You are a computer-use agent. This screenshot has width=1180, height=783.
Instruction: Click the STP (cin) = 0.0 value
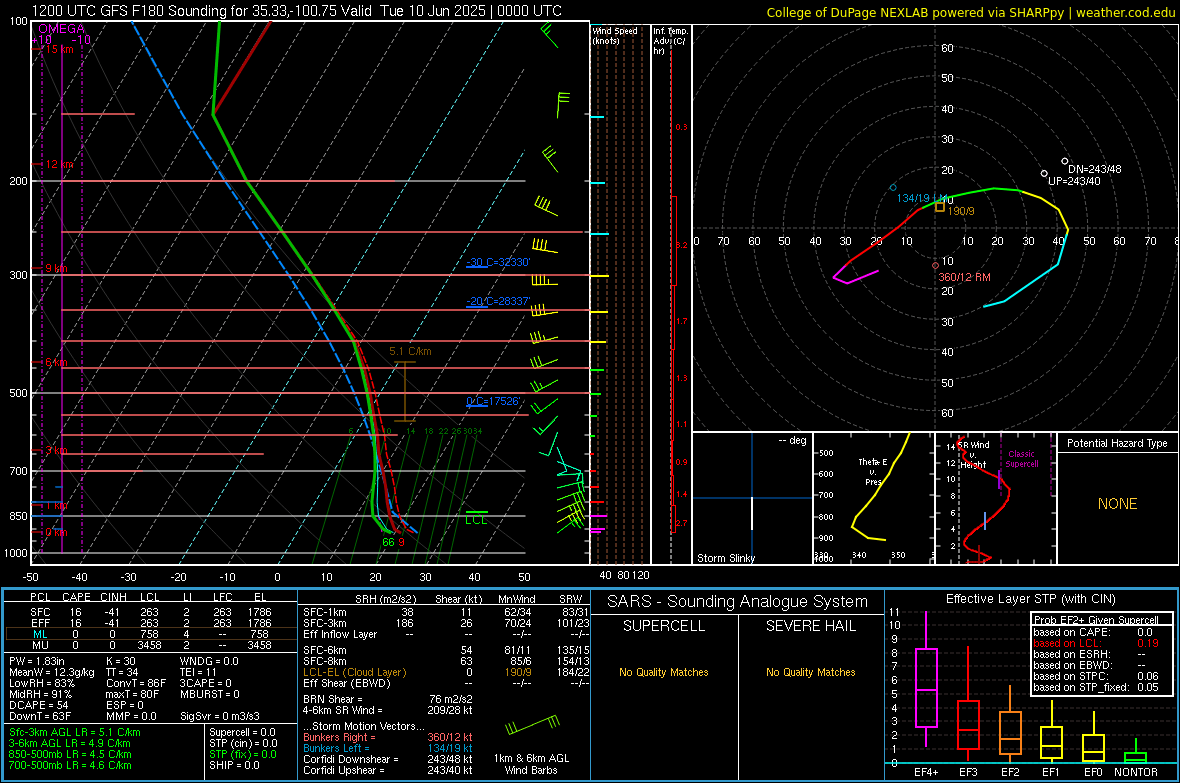click(x=243, y=743)
